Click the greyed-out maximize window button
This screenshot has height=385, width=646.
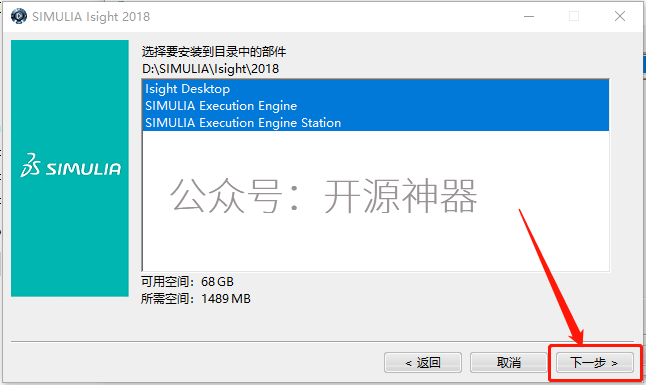(x=574, y=16)
